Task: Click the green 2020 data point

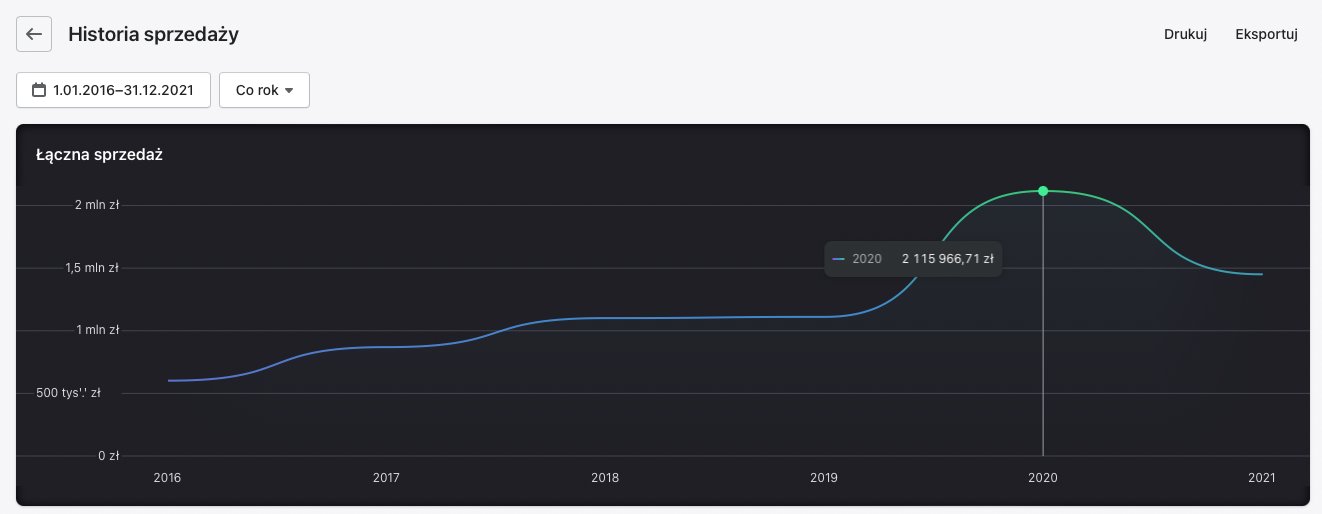Action: (x=1043, y=191)
